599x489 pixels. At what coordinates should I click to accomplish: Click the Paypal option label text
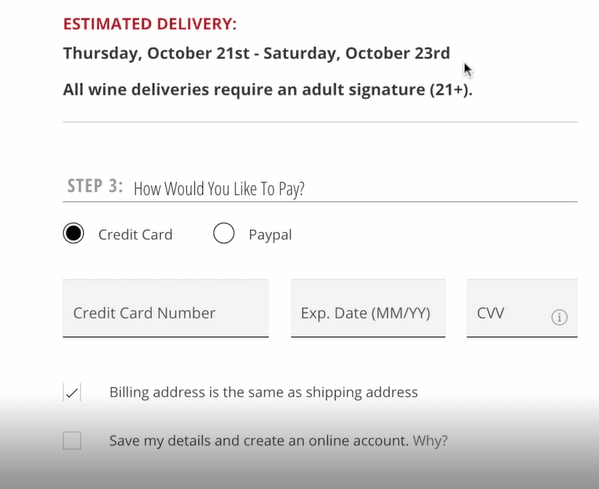[270, 235]
